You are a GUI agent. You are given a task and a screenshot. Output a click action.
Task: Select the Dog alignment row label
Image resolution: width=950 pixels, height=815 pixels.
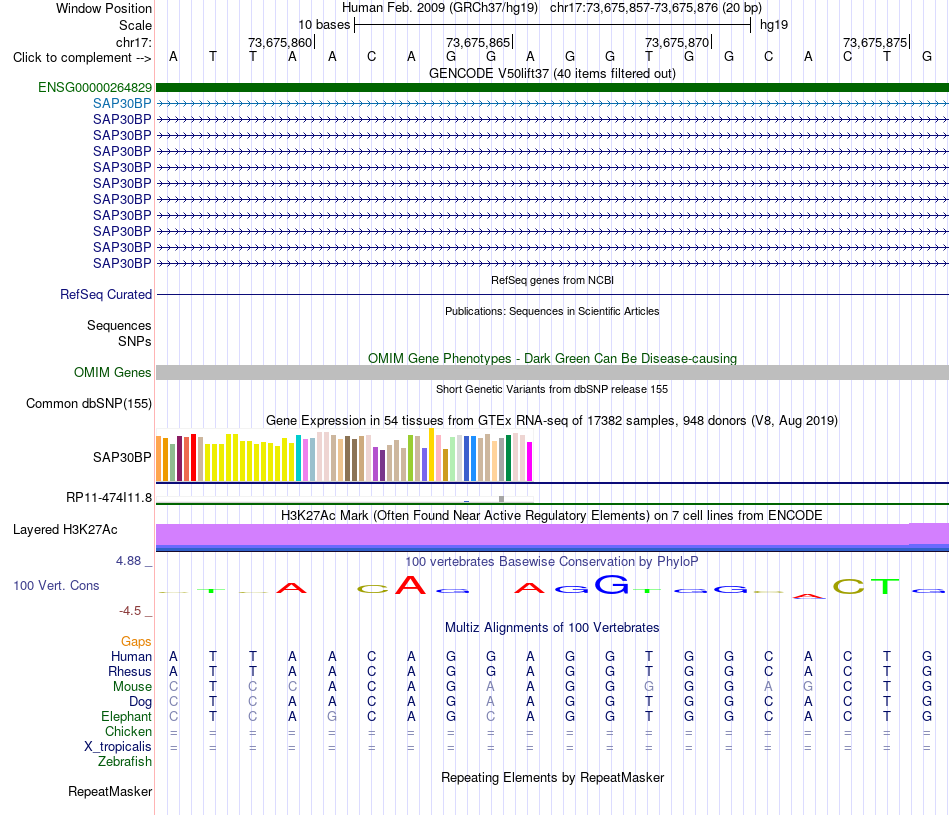(x=140, y=702)
